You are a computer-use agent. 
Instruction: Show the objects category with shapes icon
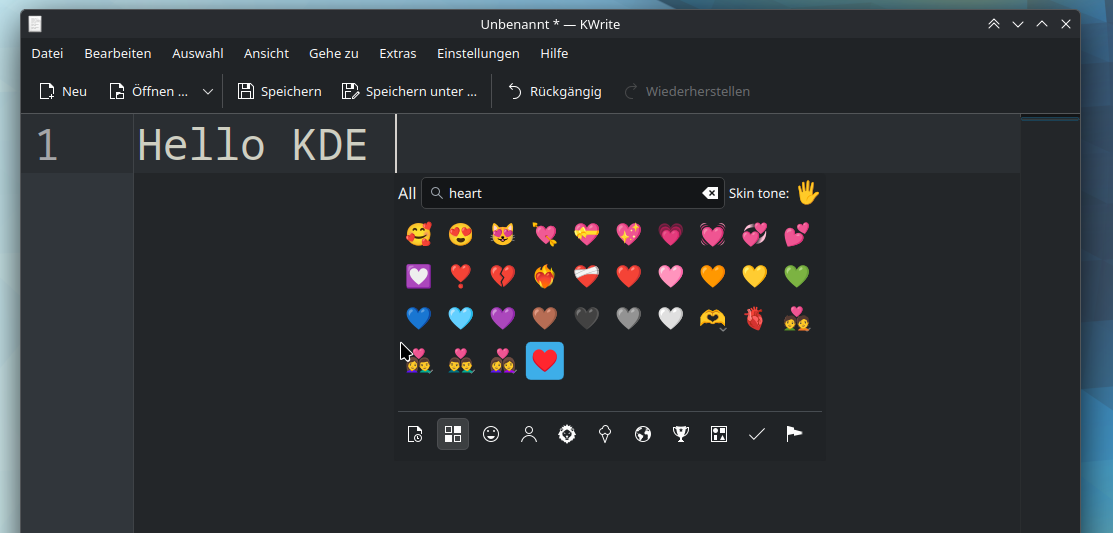[719, 434]
